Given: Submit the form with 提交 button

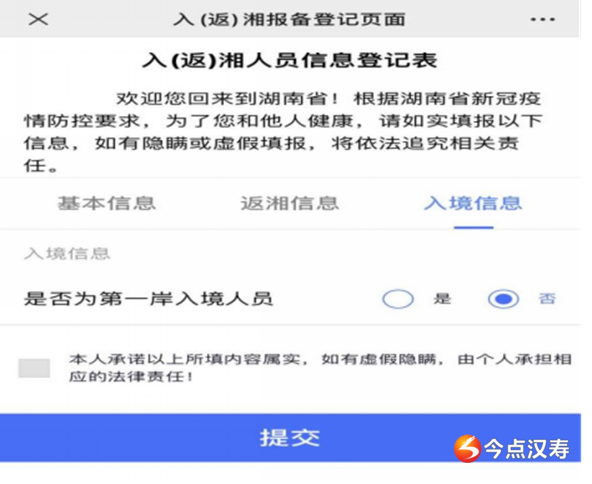Looking at the screenshot, I should [x=290, y=438].
